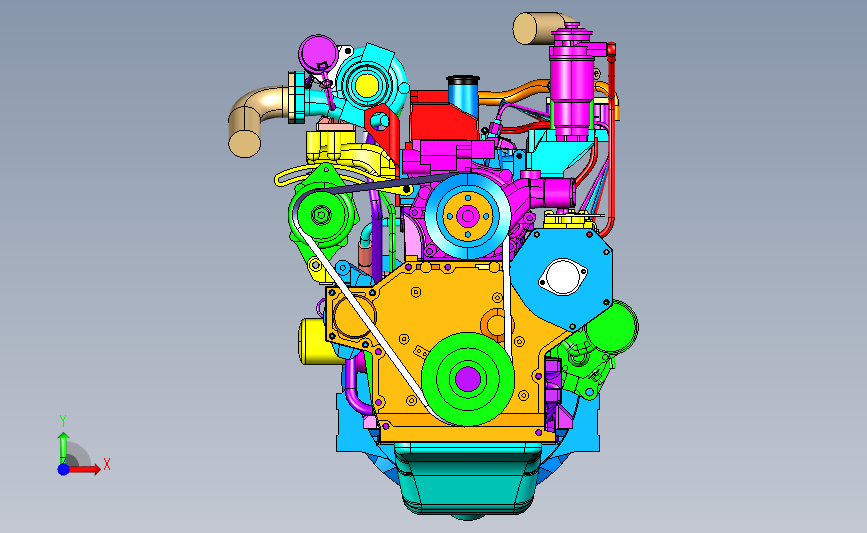Select the purple wastegate actuator disc
Viewport: 867px width, 533px height.
[317, 54]
